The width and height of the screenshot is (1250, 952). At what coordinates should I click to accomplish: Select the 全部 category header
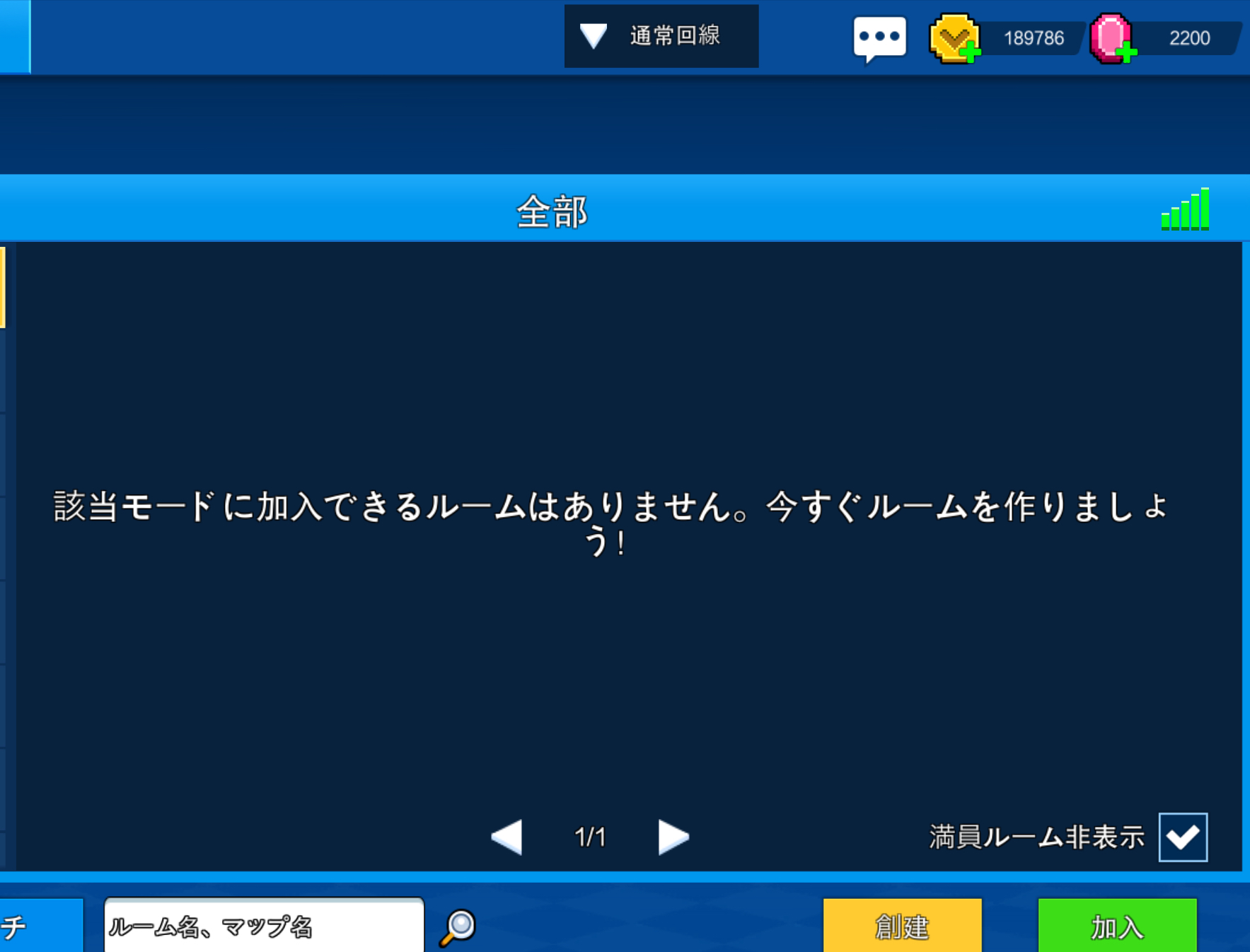[552, 211]
